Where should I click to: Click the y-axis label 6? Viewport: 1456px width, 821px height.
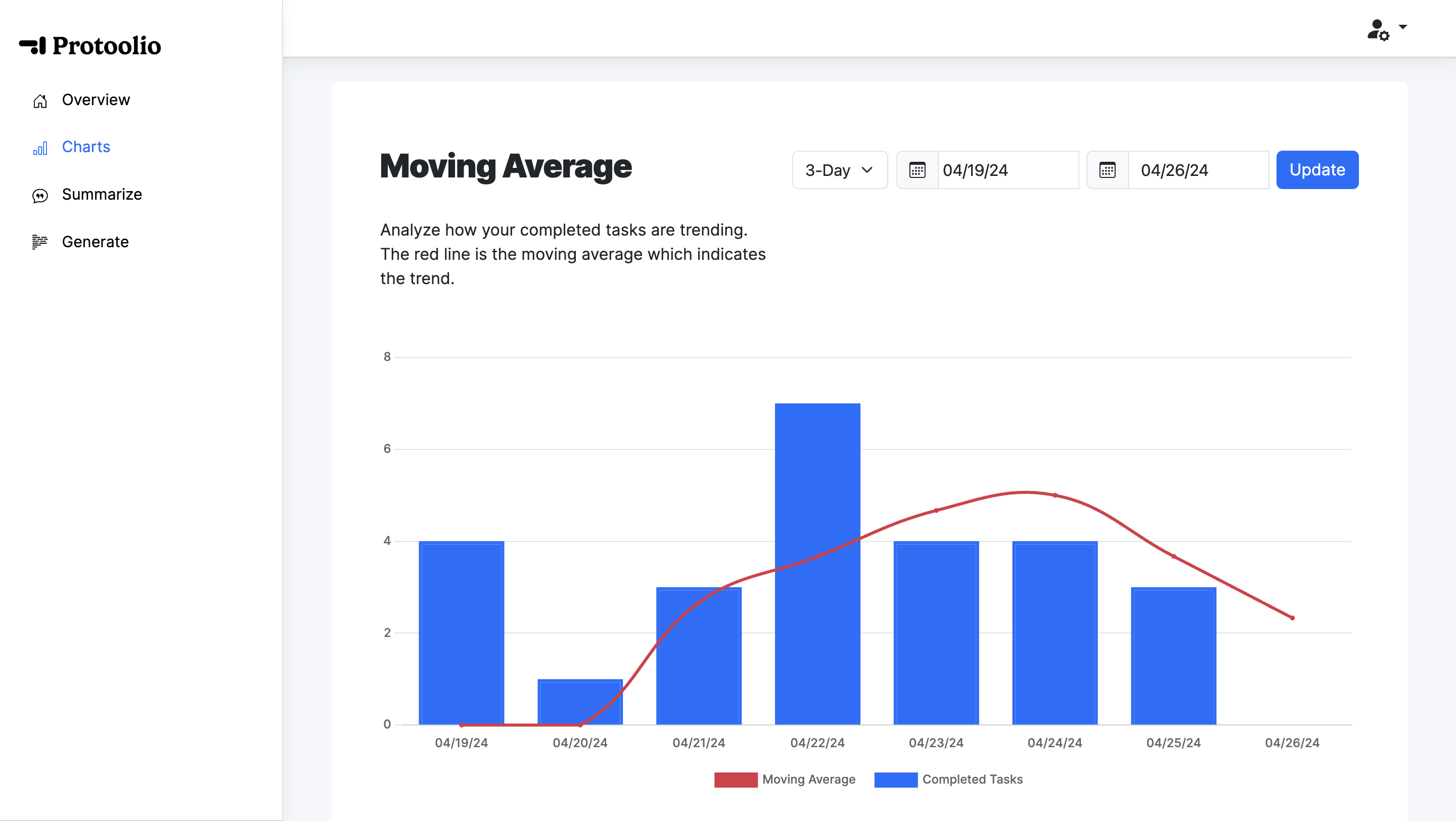click(x=387, y=448)
